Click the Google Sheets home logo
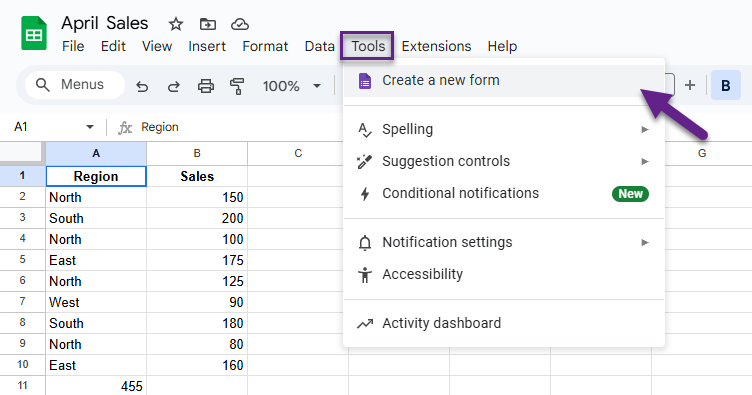Viewport: 752px width, 395px height. click(34, 33)
